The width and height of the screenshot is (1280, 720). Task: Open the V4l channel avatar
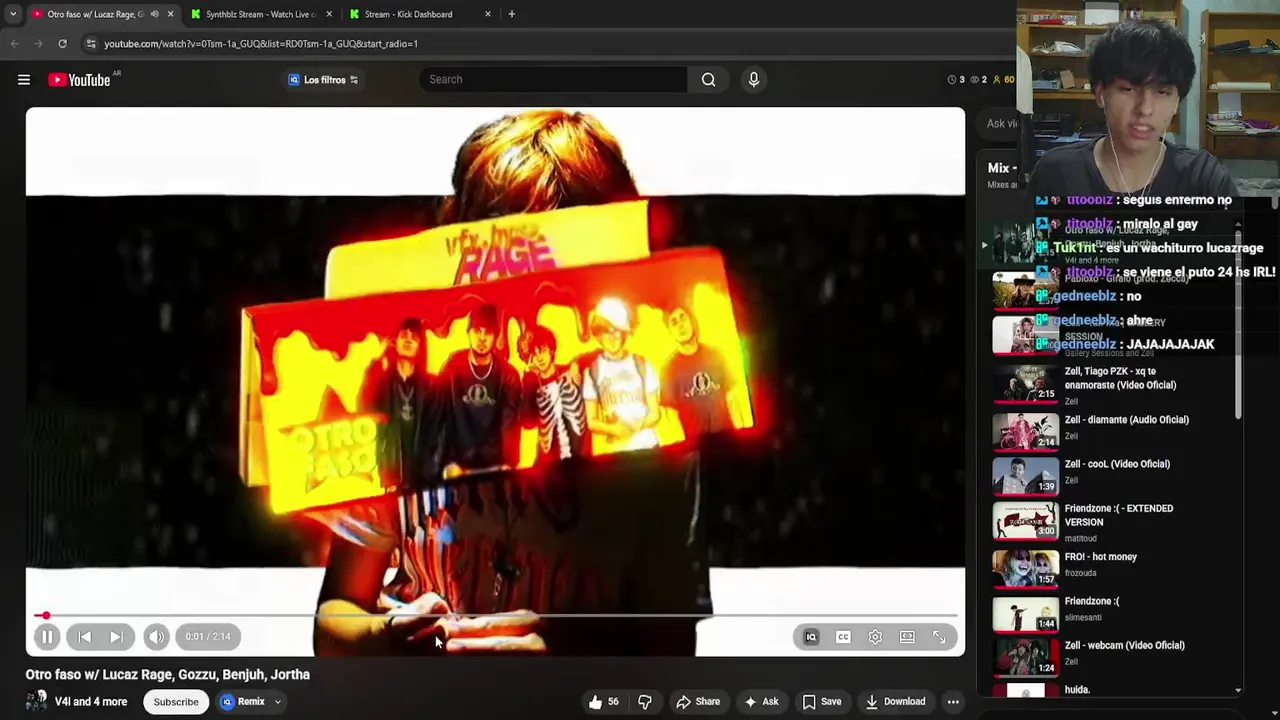(36, 701)
